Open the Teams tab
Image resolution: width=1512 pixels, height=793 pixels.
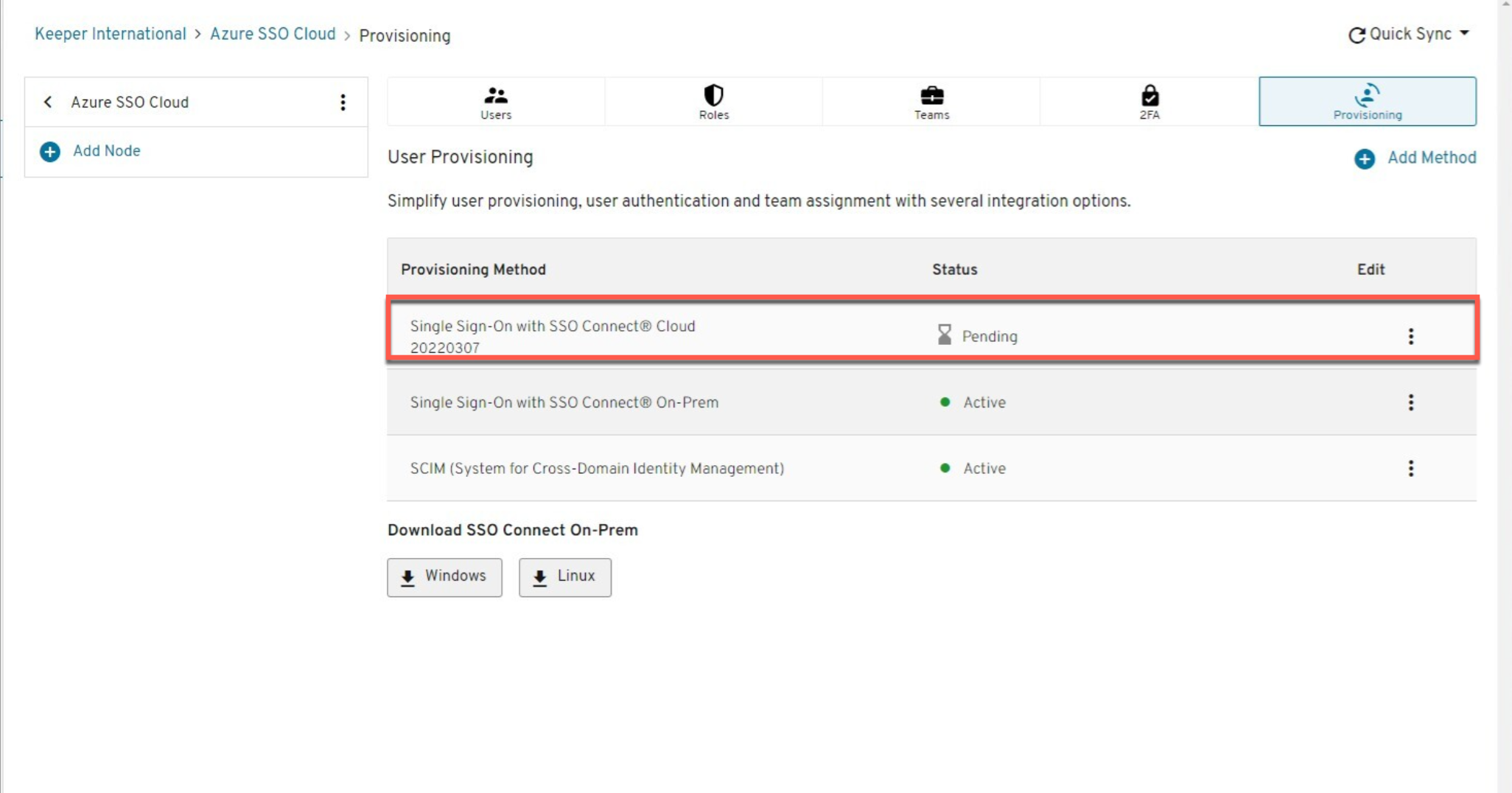(x=931, y=102)
